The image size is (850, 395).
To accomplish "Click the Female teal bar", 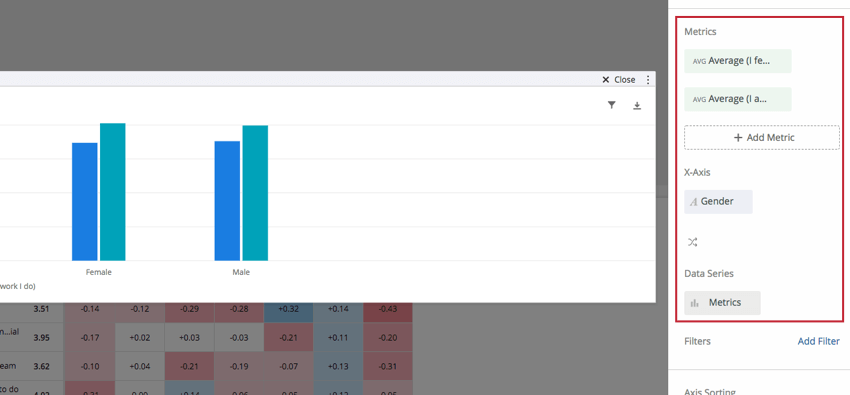I will (113, 192).
